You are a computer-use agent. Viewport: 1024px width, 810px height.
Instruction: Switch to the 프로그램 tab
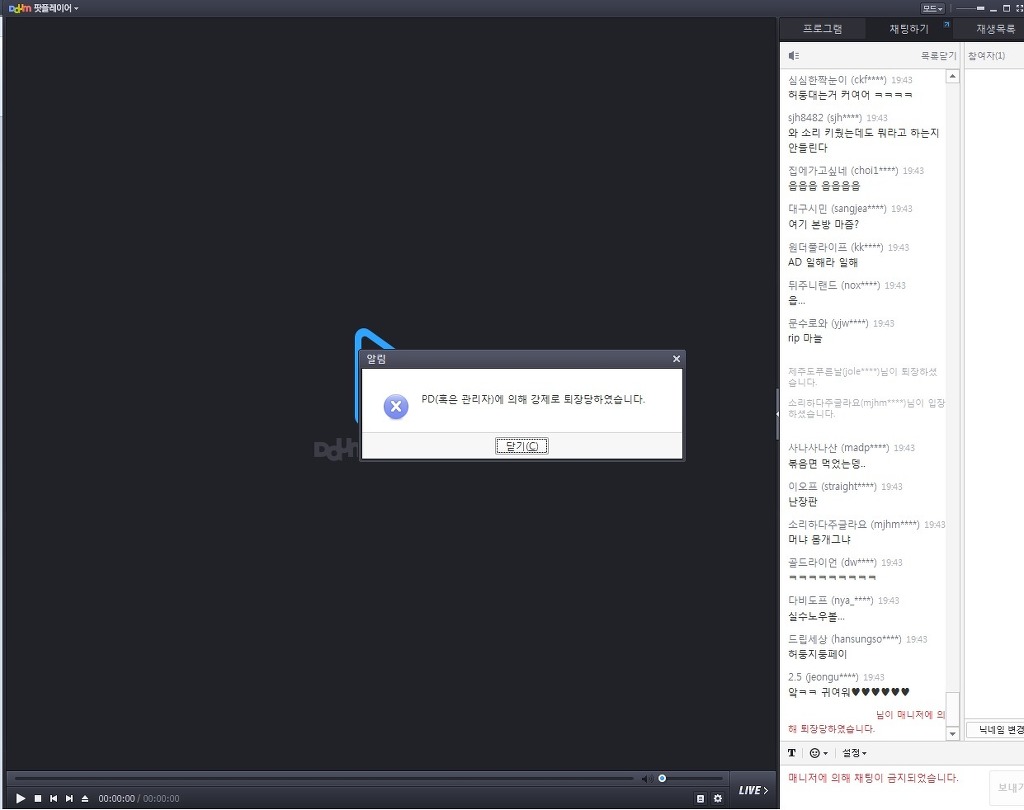pos(822,29)
